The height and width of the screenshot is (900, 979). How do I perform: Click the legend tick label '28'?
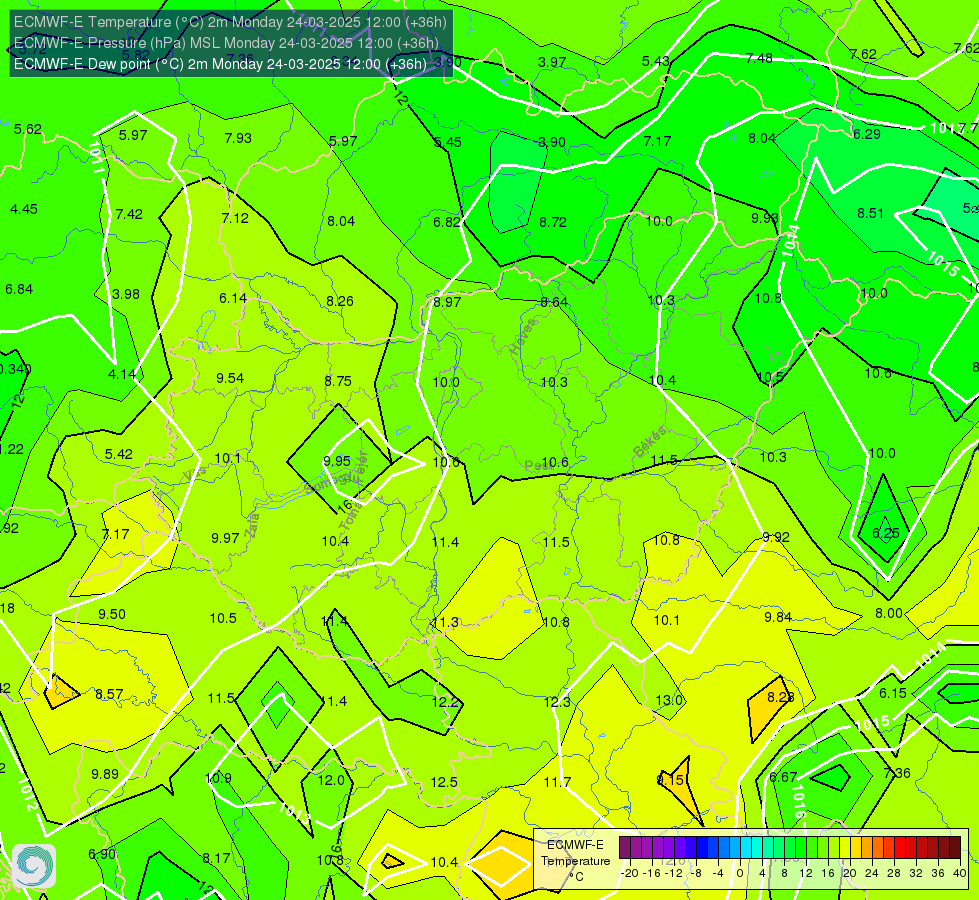(x=893, y=873)
